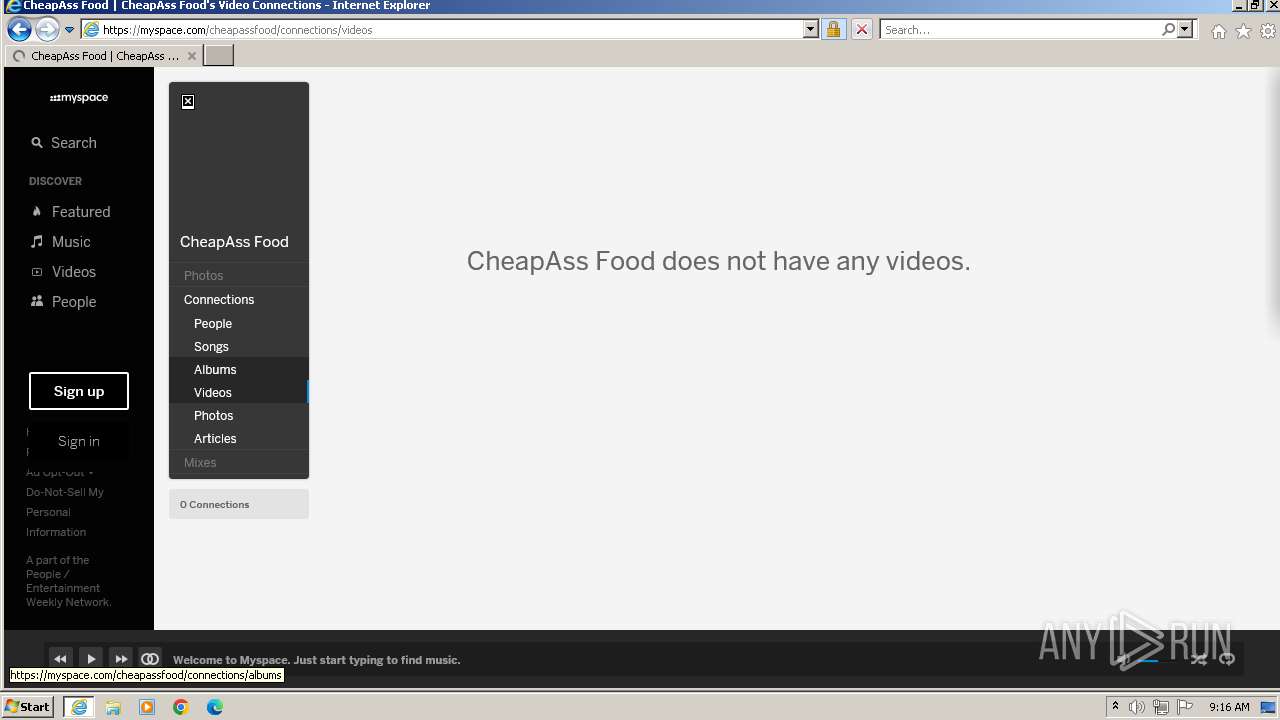Open Connections Videos submenu
The width and height of the screenshot is (1280, 720).
213,393
